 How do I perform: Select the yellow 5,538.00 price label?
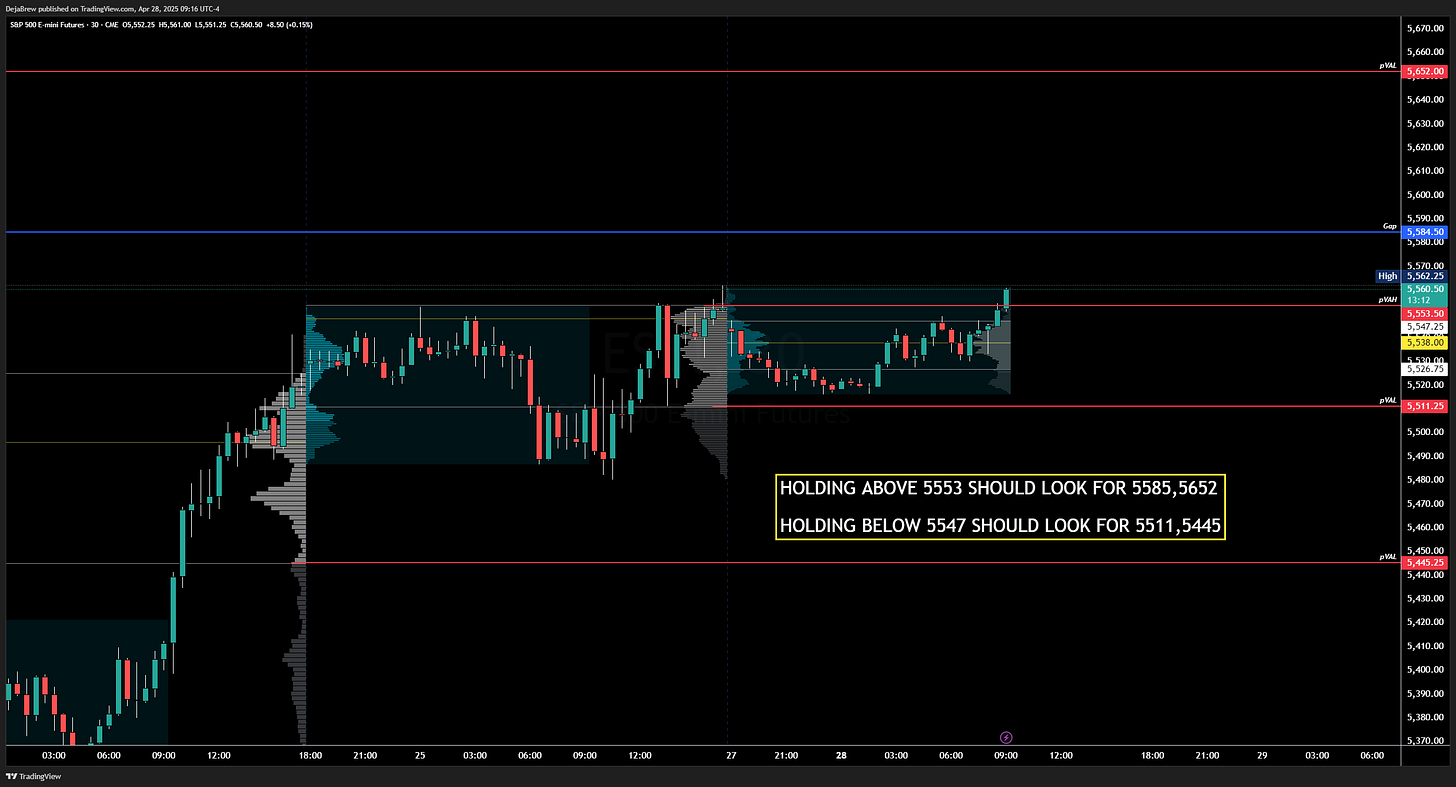pos(1424,342)
